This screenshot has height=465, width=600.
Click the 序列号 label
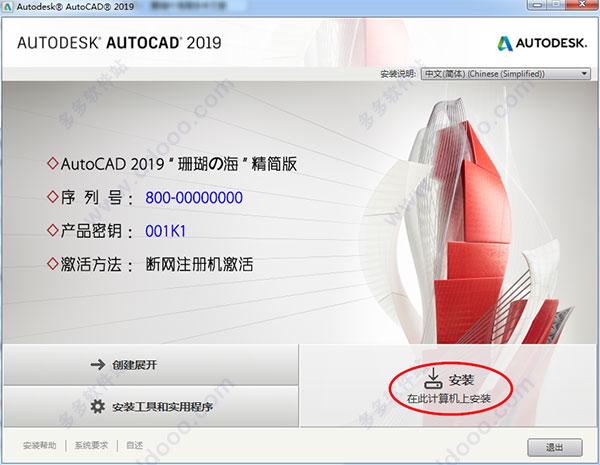click(x=96, y=198)
